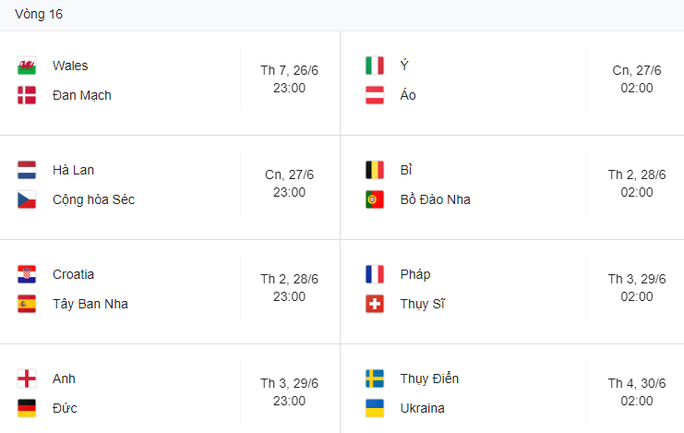The width and height of the screenshot is (684, 433).
Task: Click the Cn, 27/6 02:00 match time
Action: coord(637,79)
